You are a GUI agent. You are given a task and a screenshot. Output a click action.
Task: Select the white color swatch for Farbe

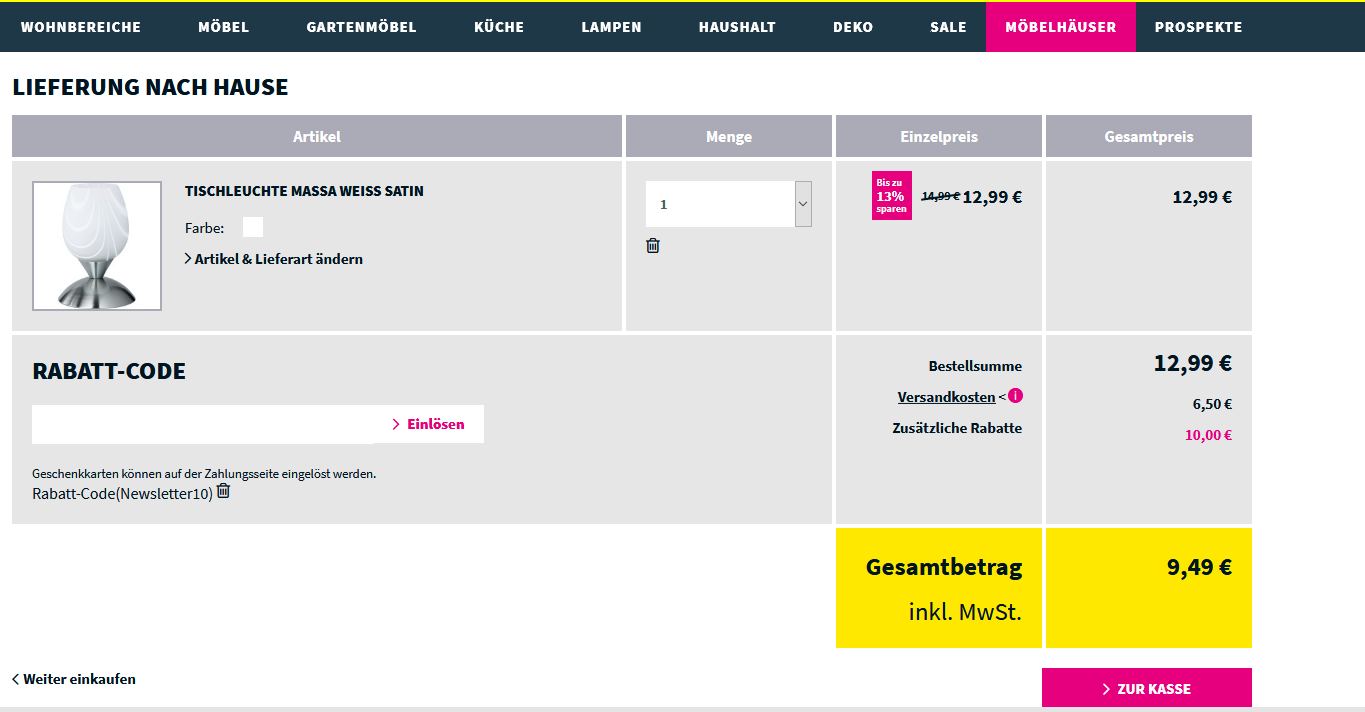pos(253,228)
